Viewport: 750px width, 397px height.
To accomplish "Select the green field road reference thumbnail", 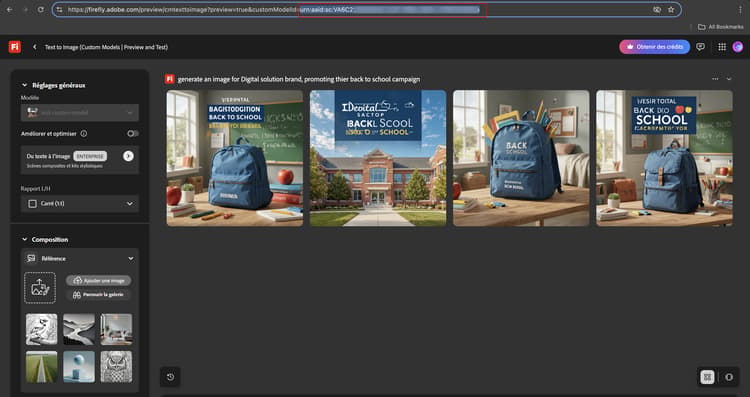I will click(41, 367).
